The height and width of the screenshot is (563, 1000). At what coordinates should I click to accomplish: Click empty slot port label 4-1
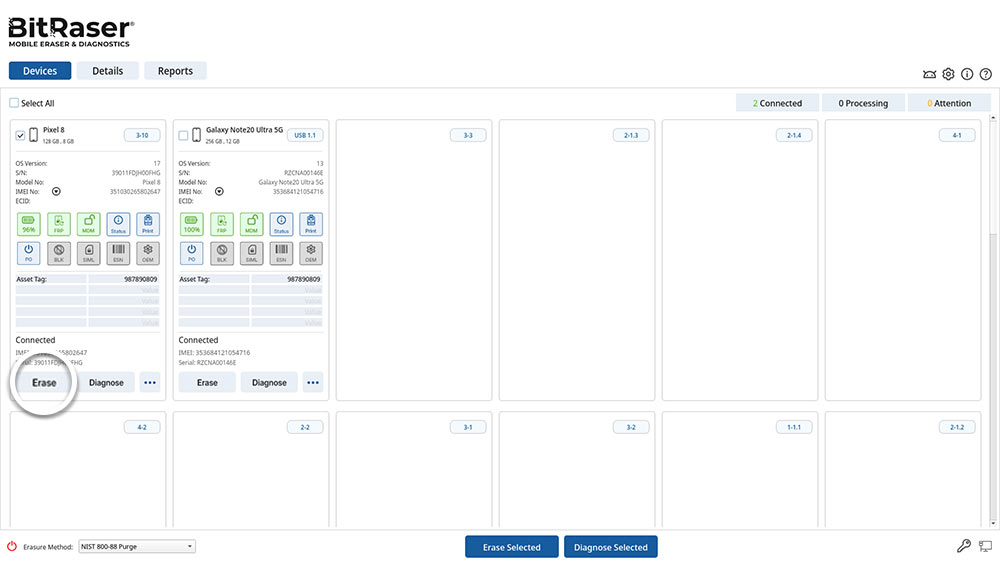click(x=957, y=135)
